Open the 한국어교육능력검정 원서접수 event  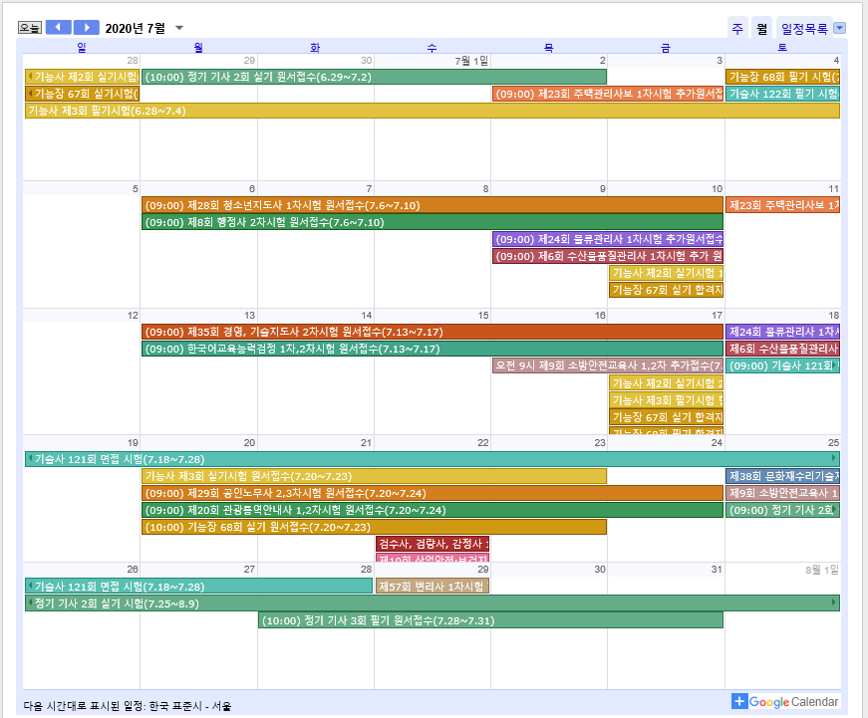[432, 349]
